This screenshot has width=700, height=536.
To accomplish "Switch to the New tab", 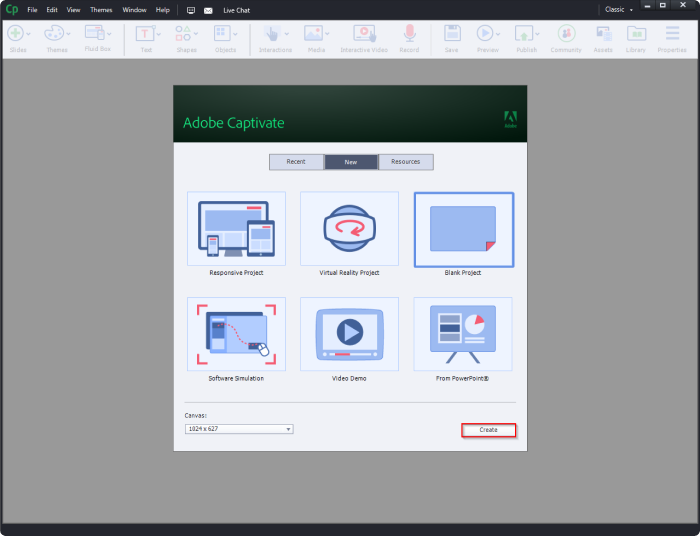I will coord(351,162).
